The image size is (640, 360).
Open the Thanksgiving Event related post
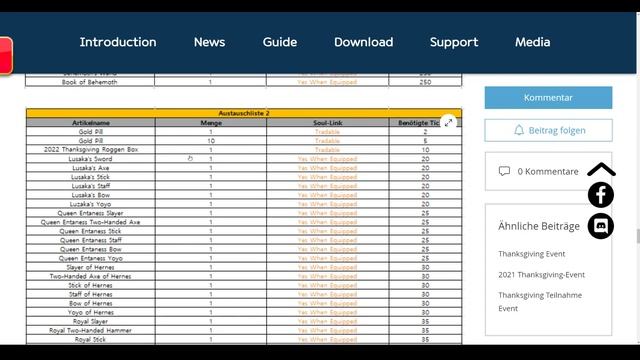tap(531, 254)
